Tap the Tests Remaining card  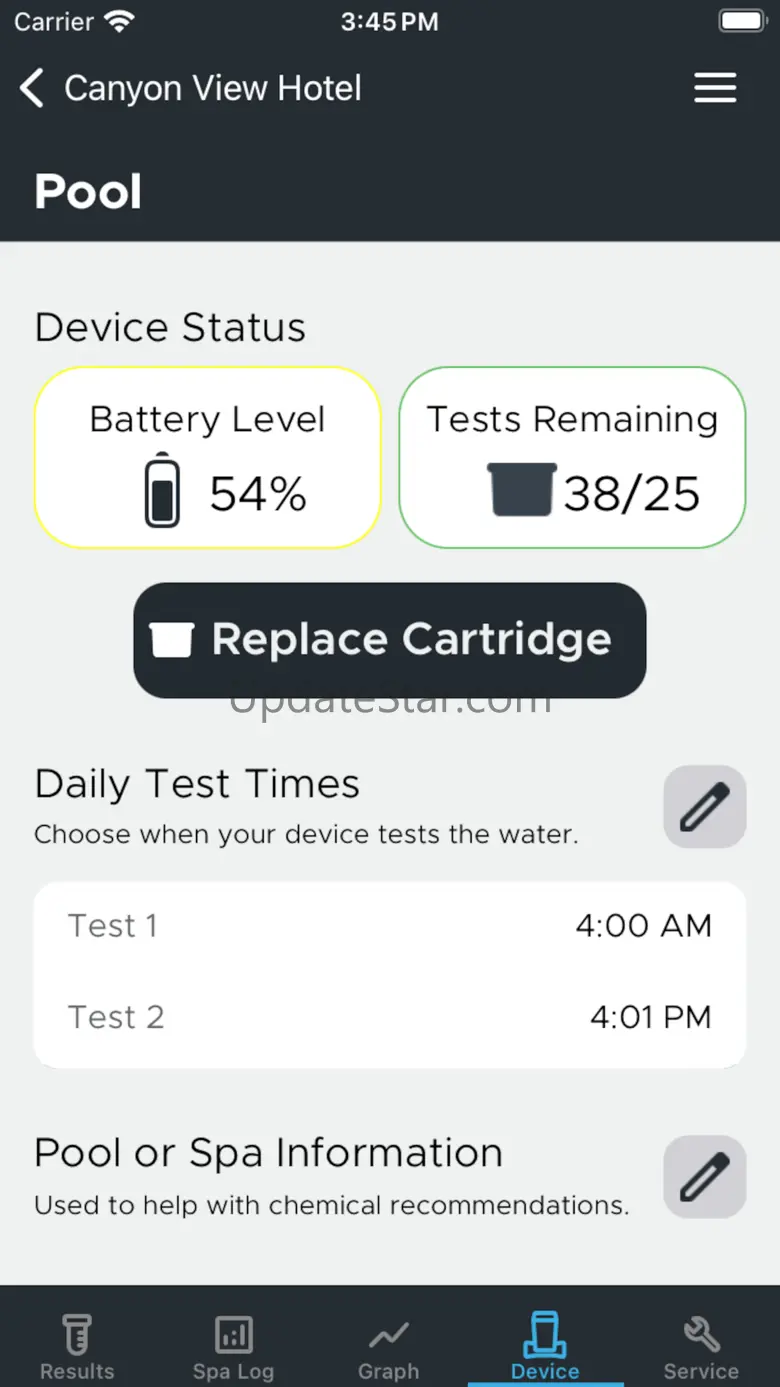click(x=572, y=457)
